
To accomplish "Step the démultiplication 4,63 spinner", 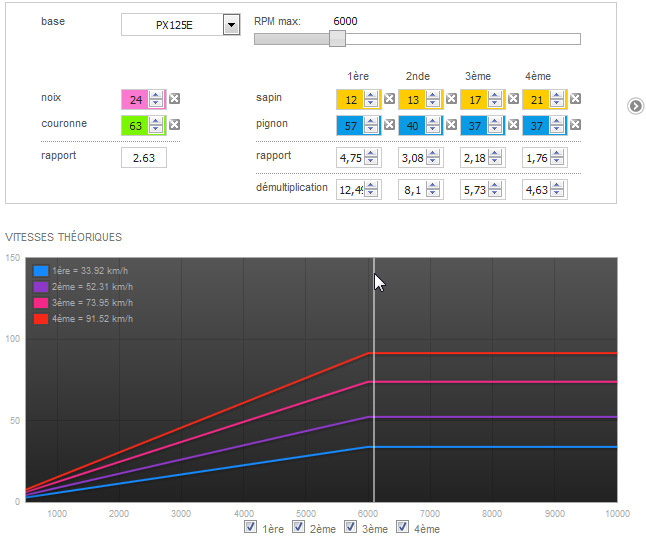I will pyautogui.click(x=557, y=190).
